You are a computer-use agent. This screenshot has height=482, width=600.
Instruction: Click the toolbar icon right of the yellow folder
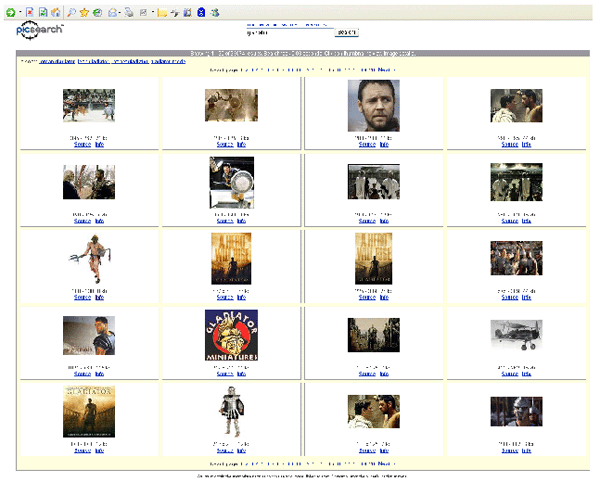coord(175,13)
